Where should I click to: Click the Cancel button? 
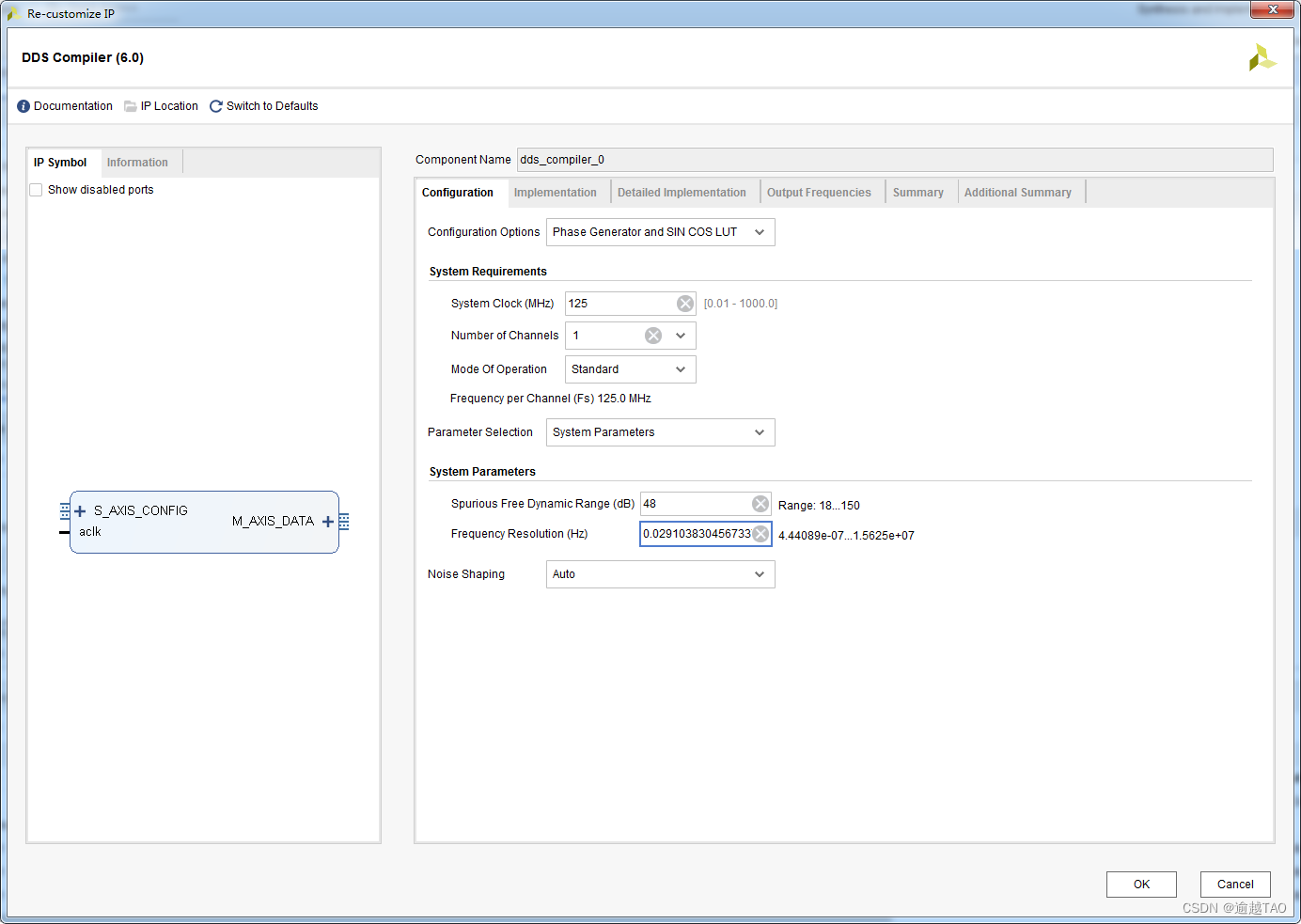pyautogui.click(x=1235, y=885)
